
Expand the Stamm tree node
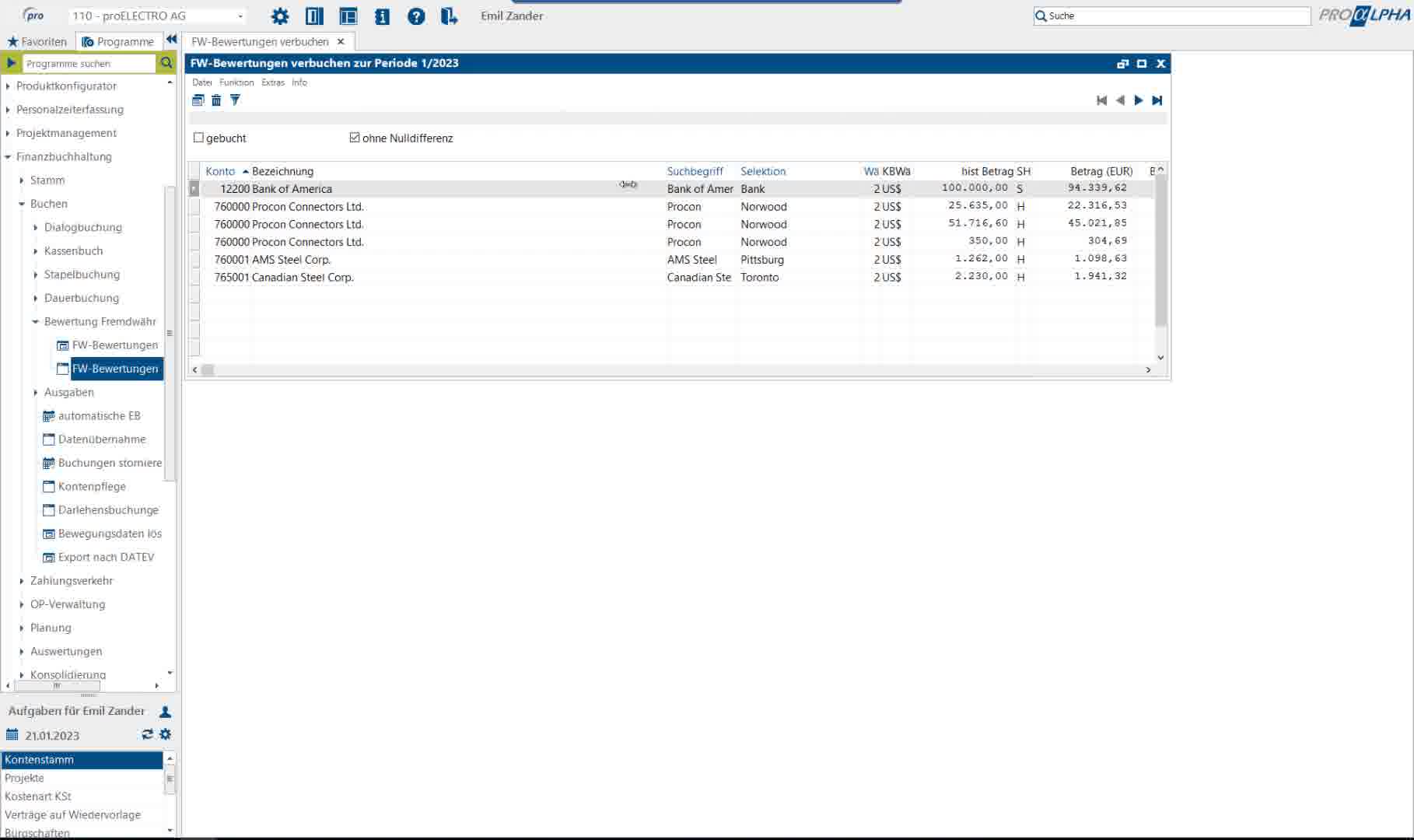point(22,180)
